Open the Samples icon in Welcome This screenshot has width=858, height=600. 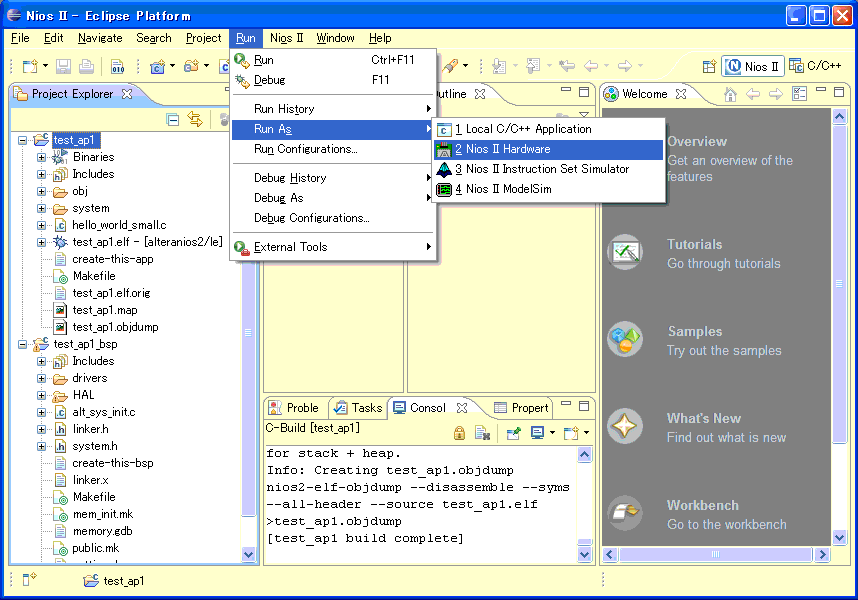[x=625, y=339]
